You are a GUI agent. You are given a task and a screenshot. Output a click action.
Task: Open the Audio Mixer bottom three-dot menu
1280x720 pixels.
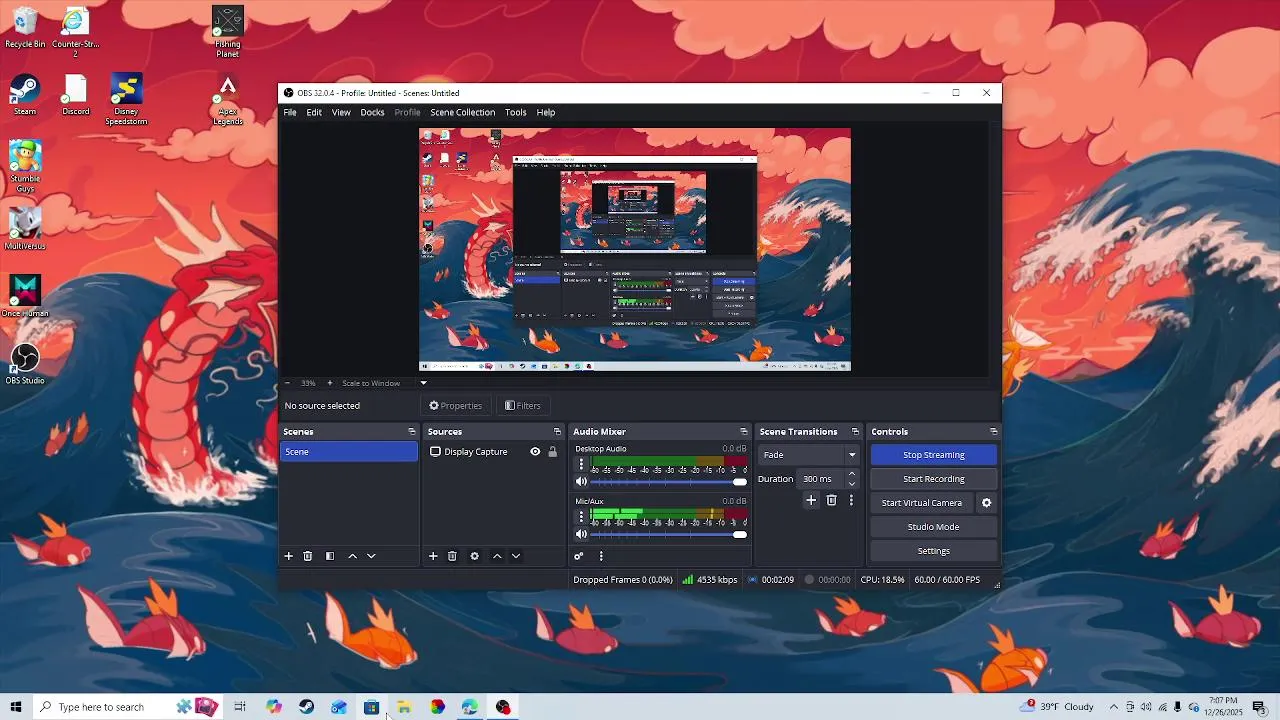click(601, 556)
